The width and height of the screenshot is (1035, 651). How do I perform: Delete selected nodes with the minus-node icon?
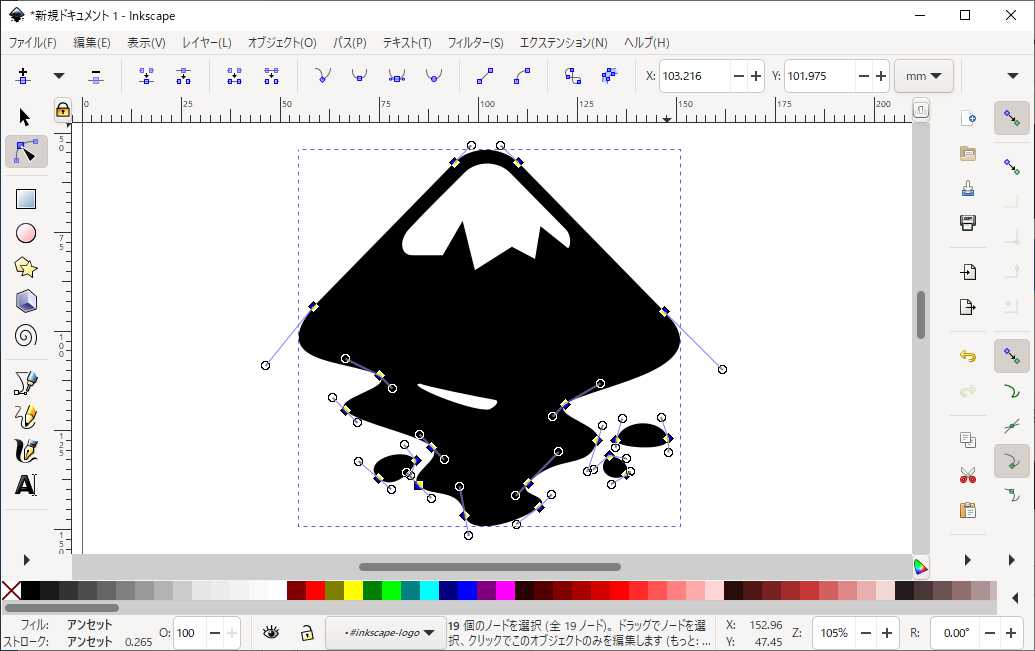point(96,76)
